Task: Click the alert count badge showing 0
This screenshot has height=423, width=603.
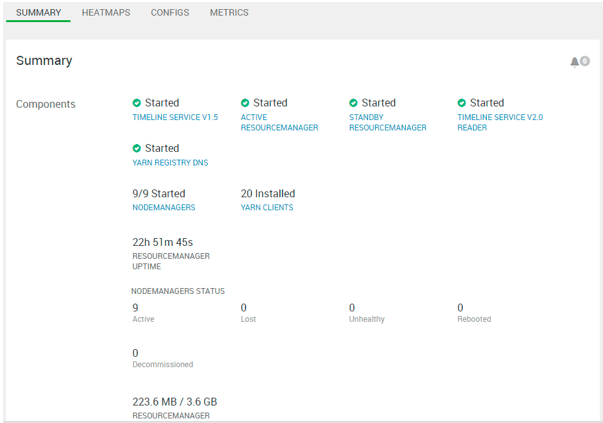Action: (x=585, y=61)
